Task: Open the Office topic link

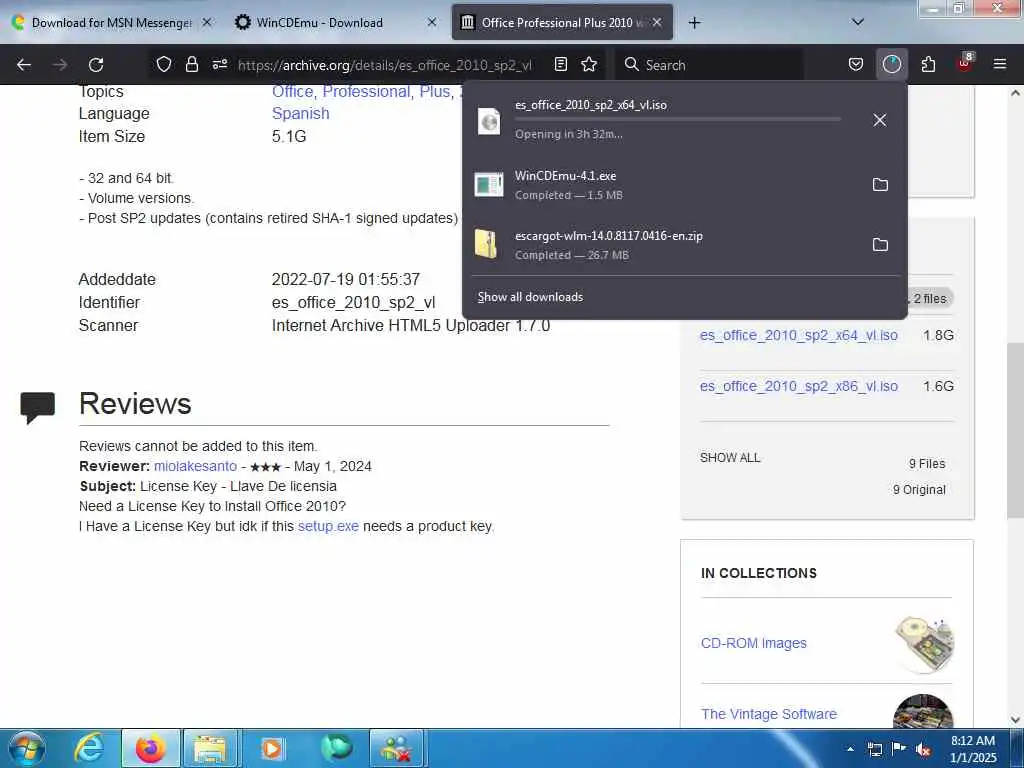Action: [293, 91]
